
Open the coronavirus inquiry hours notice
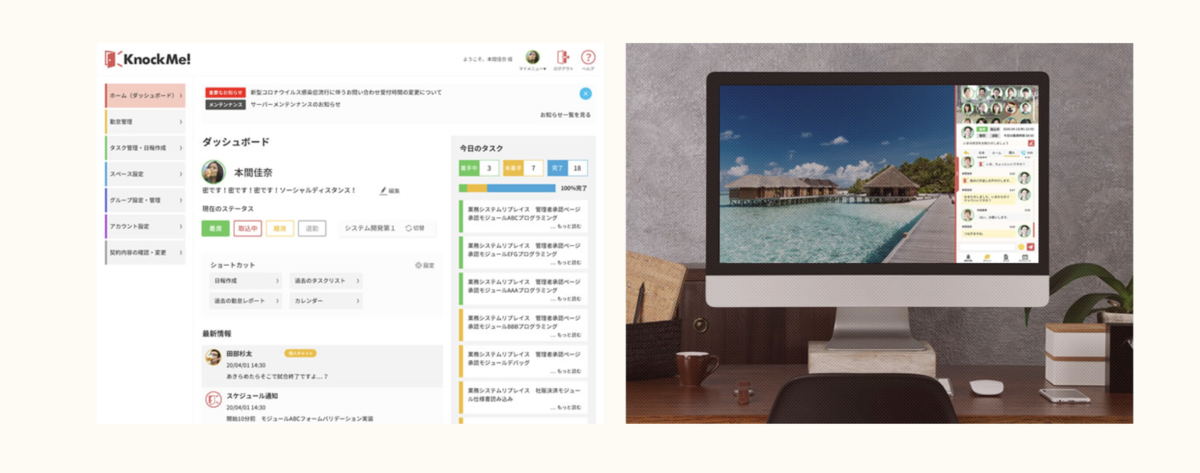[346, 92]
